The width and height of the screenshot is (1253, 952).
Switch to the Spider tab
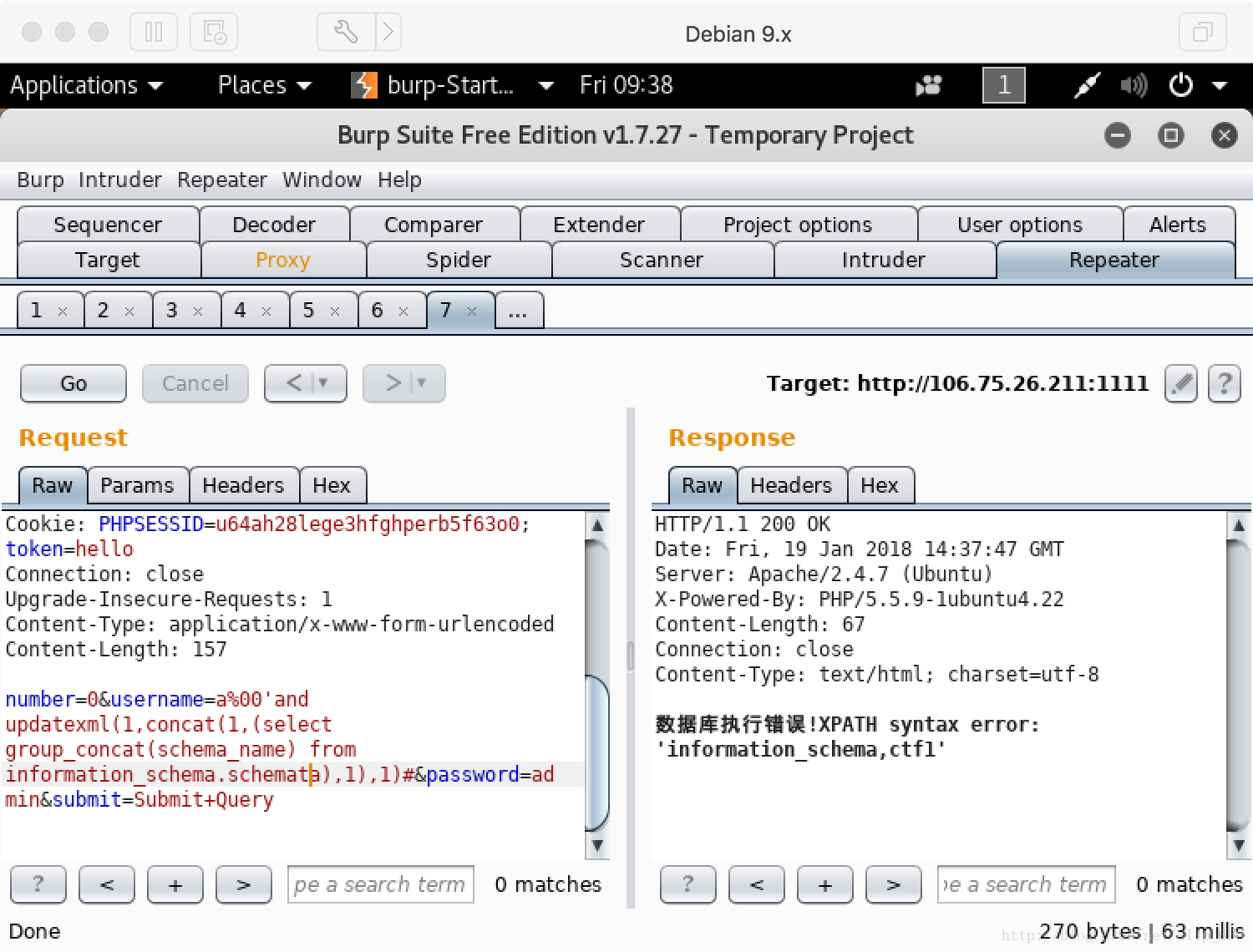pyautogui.click(x=459, y=260)
